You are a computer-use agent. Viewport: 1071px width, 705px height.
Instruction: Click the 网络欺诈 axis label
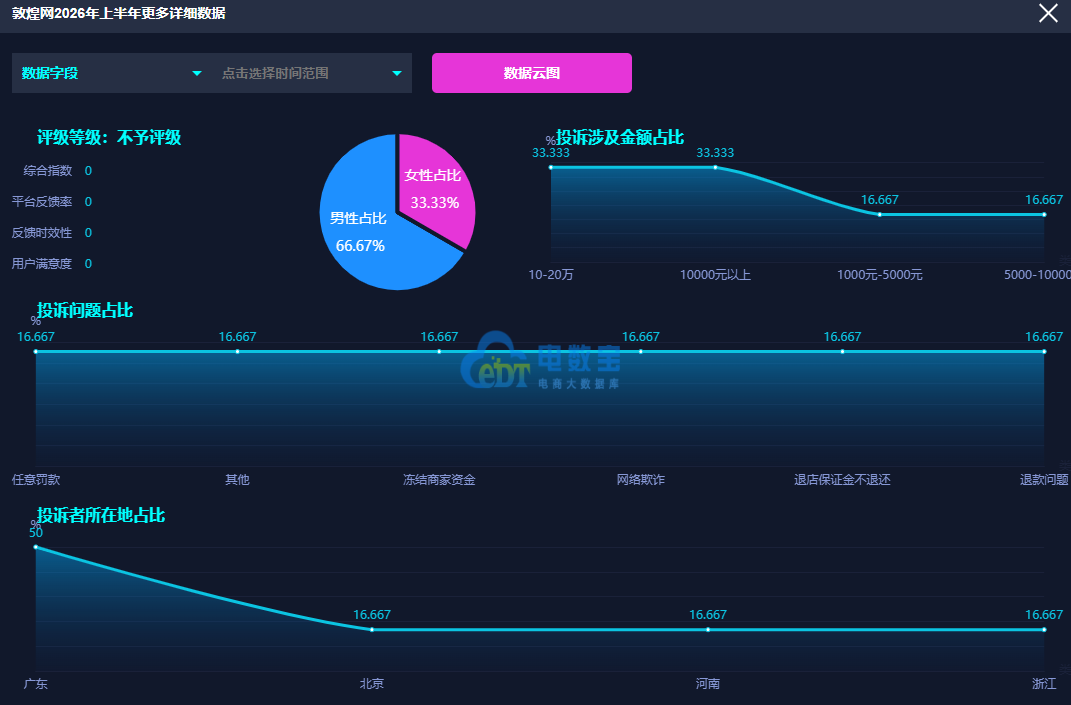click(641, 480)
